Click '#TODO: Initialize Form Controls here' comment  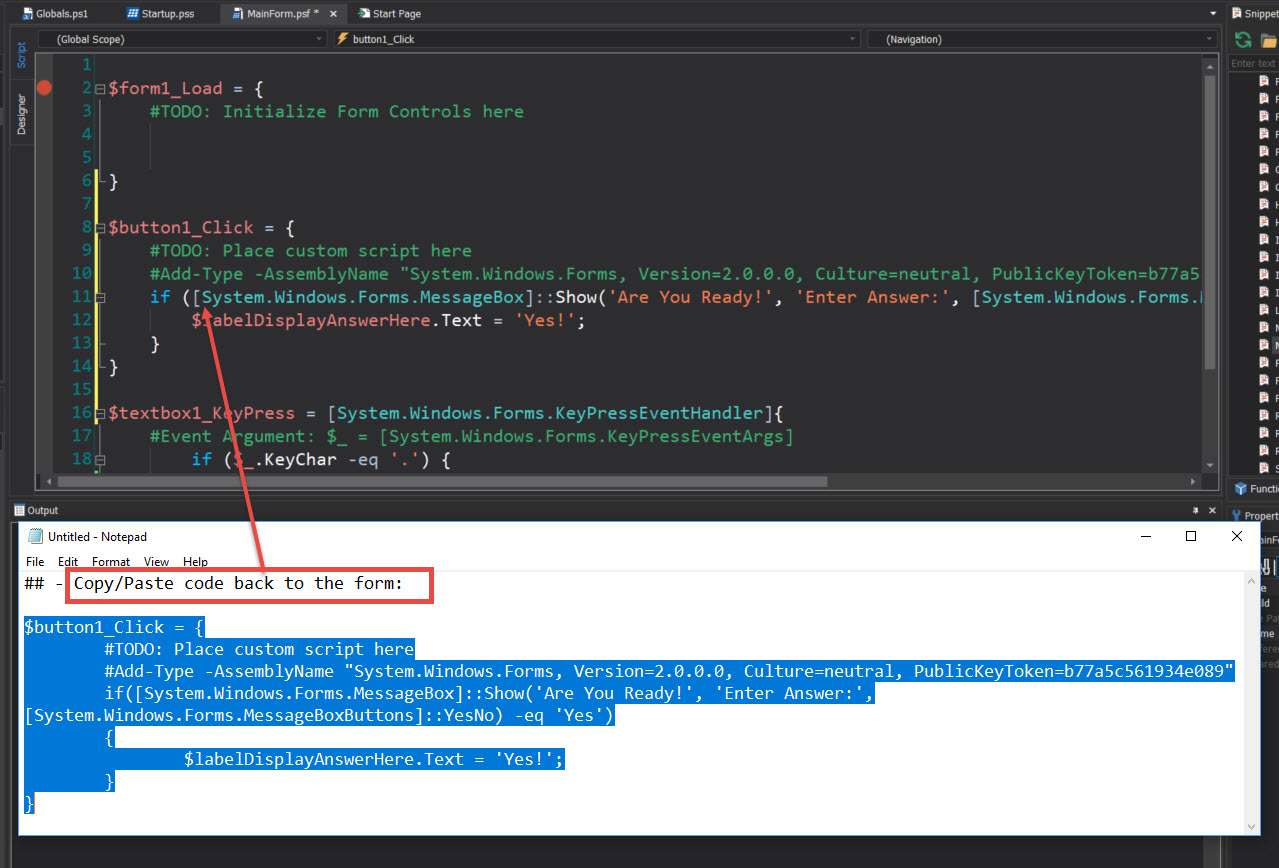[x=337, y=111]
